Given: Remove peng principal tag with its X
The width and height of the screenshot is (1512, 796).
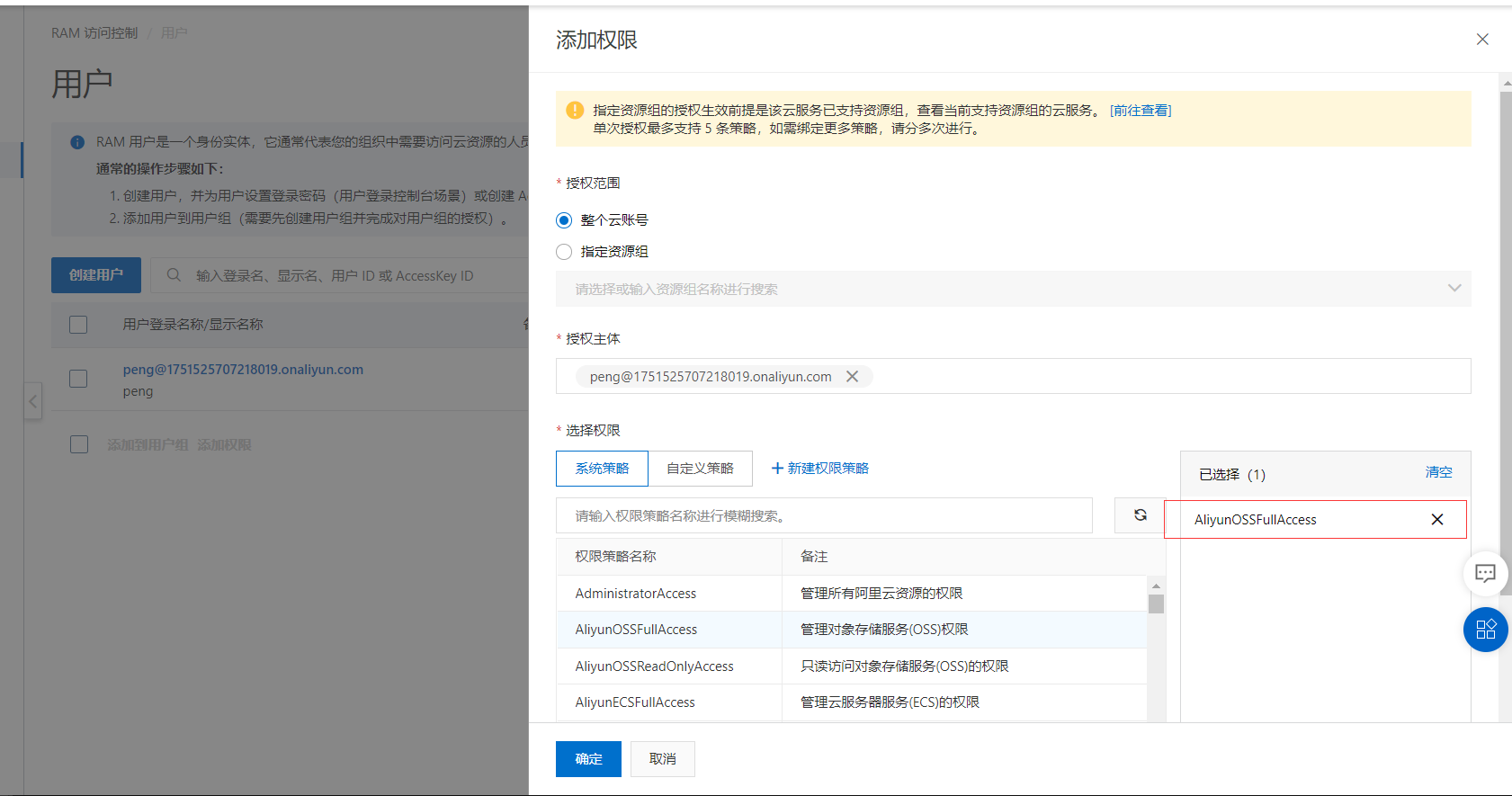Looking at the screenshot, I should pos(852,377).
